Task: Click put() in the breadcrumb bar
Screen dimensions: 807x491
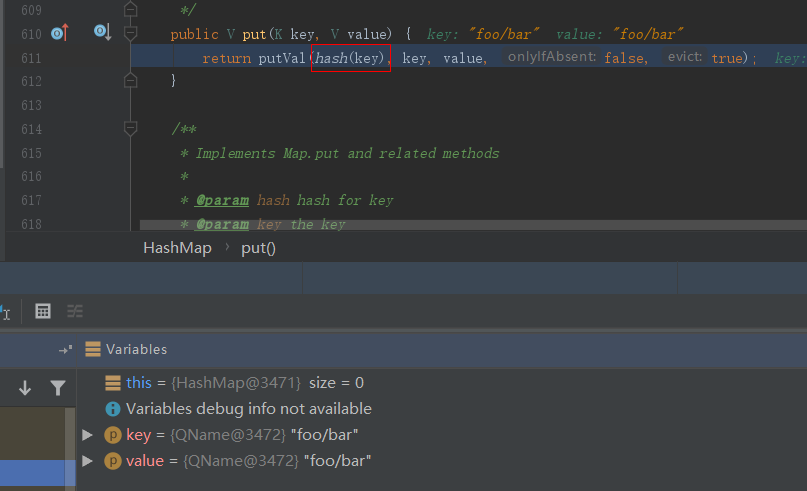Action: pos(258,248)
